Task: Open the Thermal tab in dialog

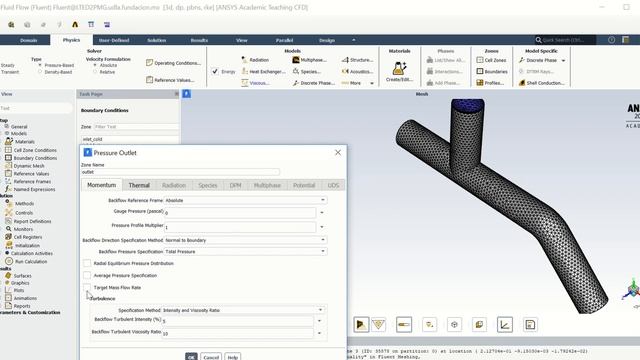Action: pyautogui.click(x=139, y=185)
